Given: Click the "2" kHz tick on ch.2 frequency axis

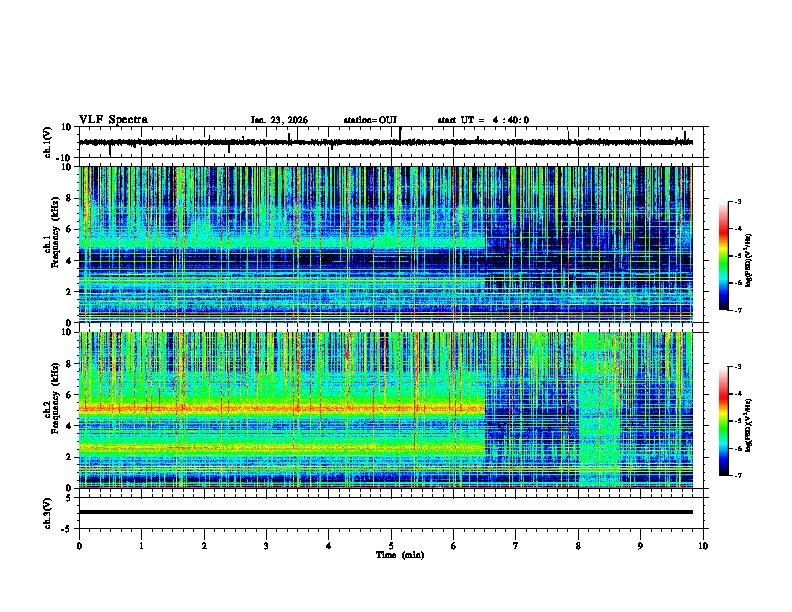Looking at the screenshot, I should tap(70, 457).
